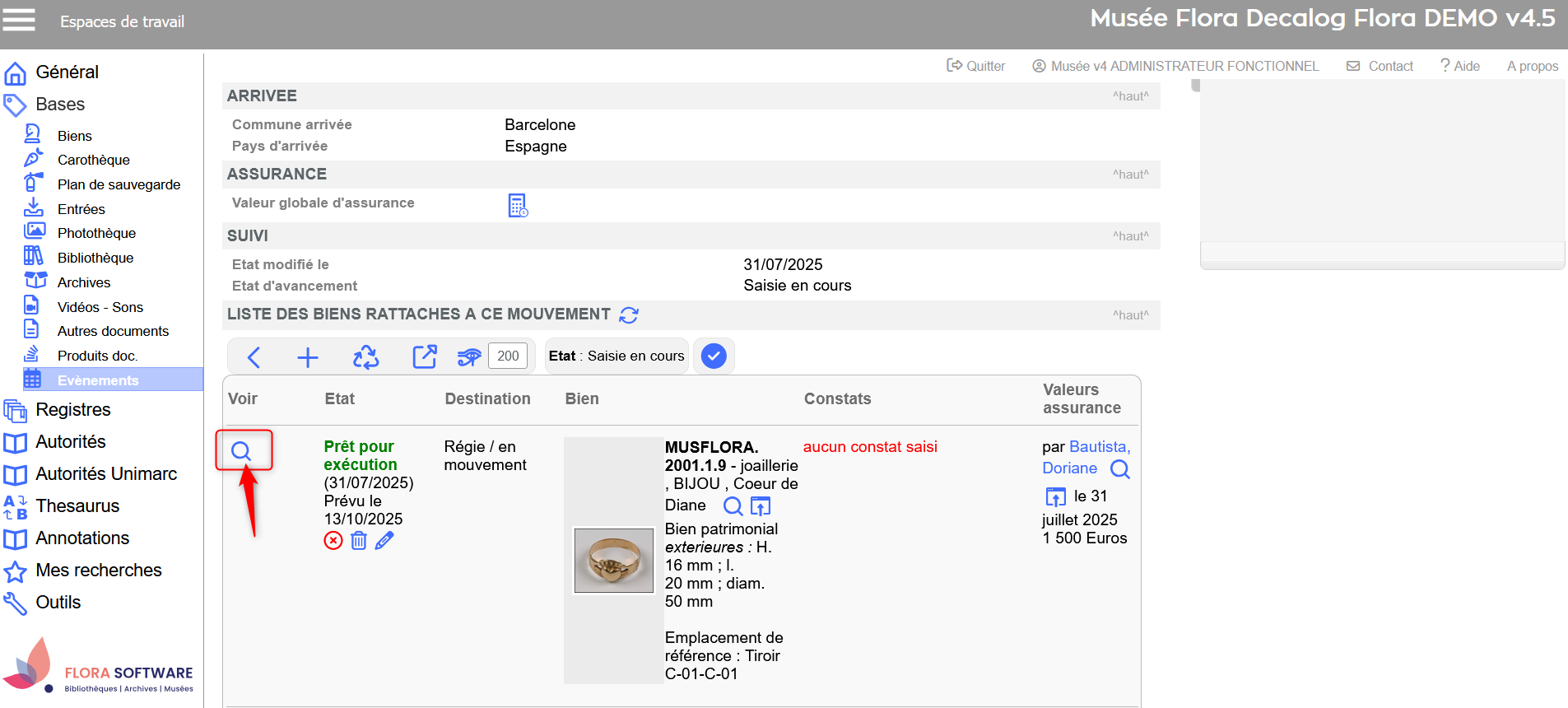The width and height of the screenshot is (1568, 708).
Task: Open the insurance value calculator icon
Action: click(x=518, y=205)
